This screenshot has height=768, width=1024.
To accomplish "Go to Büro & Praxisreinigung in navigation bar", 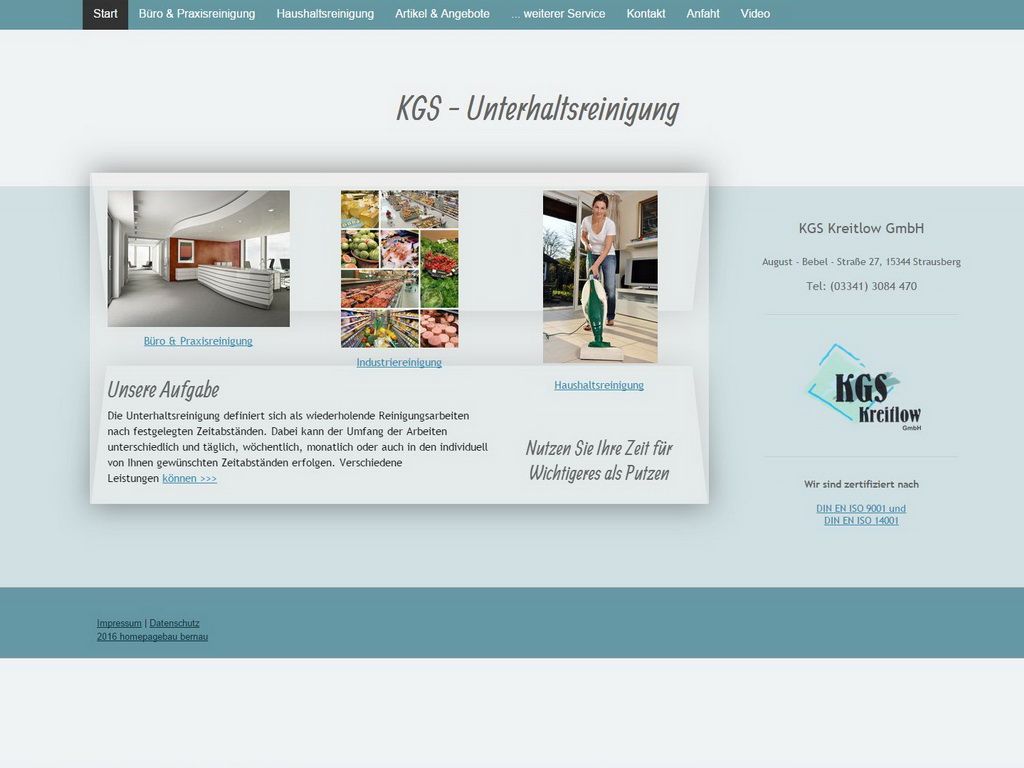I will click(197, 14).
